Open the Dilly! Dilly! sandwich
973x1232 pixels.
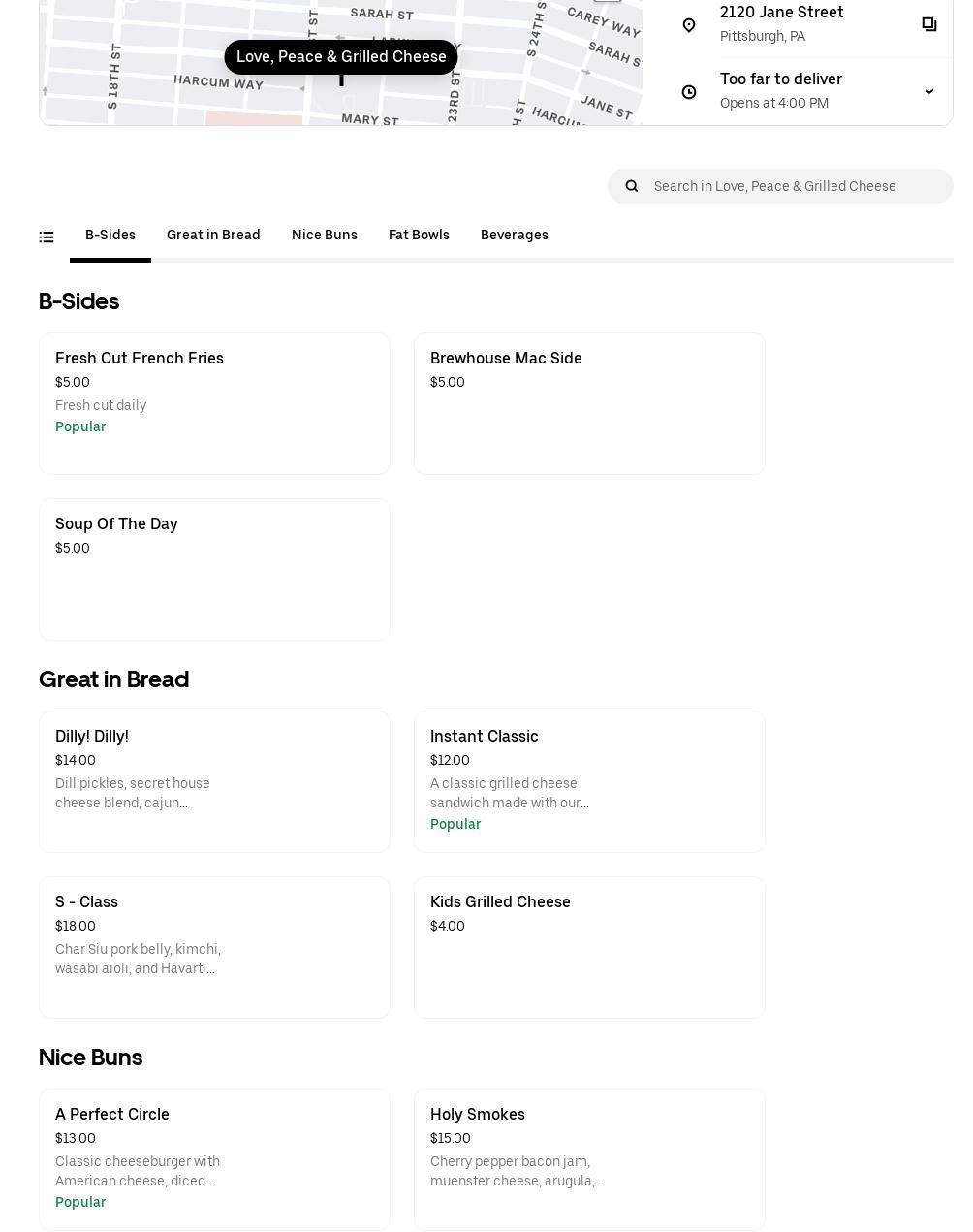pos(214,781)
